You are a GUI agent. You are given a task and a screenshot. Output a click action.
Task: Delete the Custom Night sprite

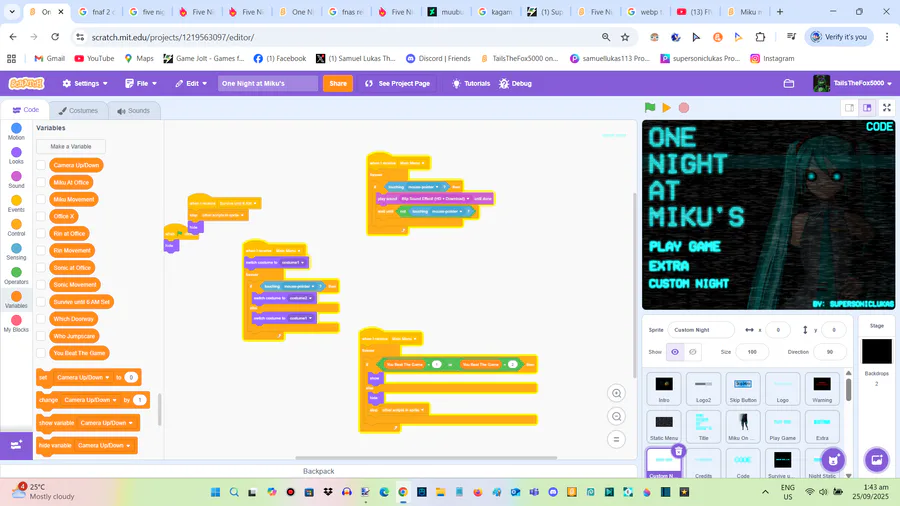click(x=678, y=451)
